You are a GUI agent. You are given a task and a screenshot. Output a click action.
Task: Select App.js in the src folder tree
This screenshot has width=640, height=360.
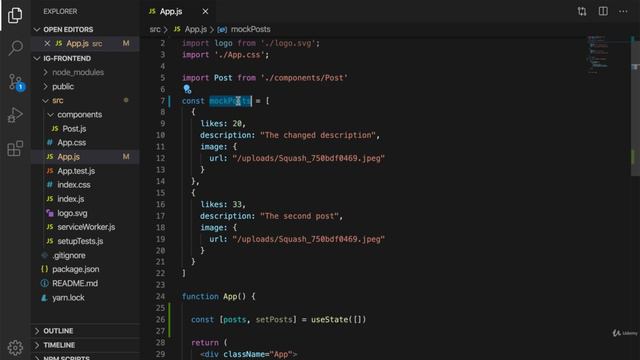(x=85, y=157)
